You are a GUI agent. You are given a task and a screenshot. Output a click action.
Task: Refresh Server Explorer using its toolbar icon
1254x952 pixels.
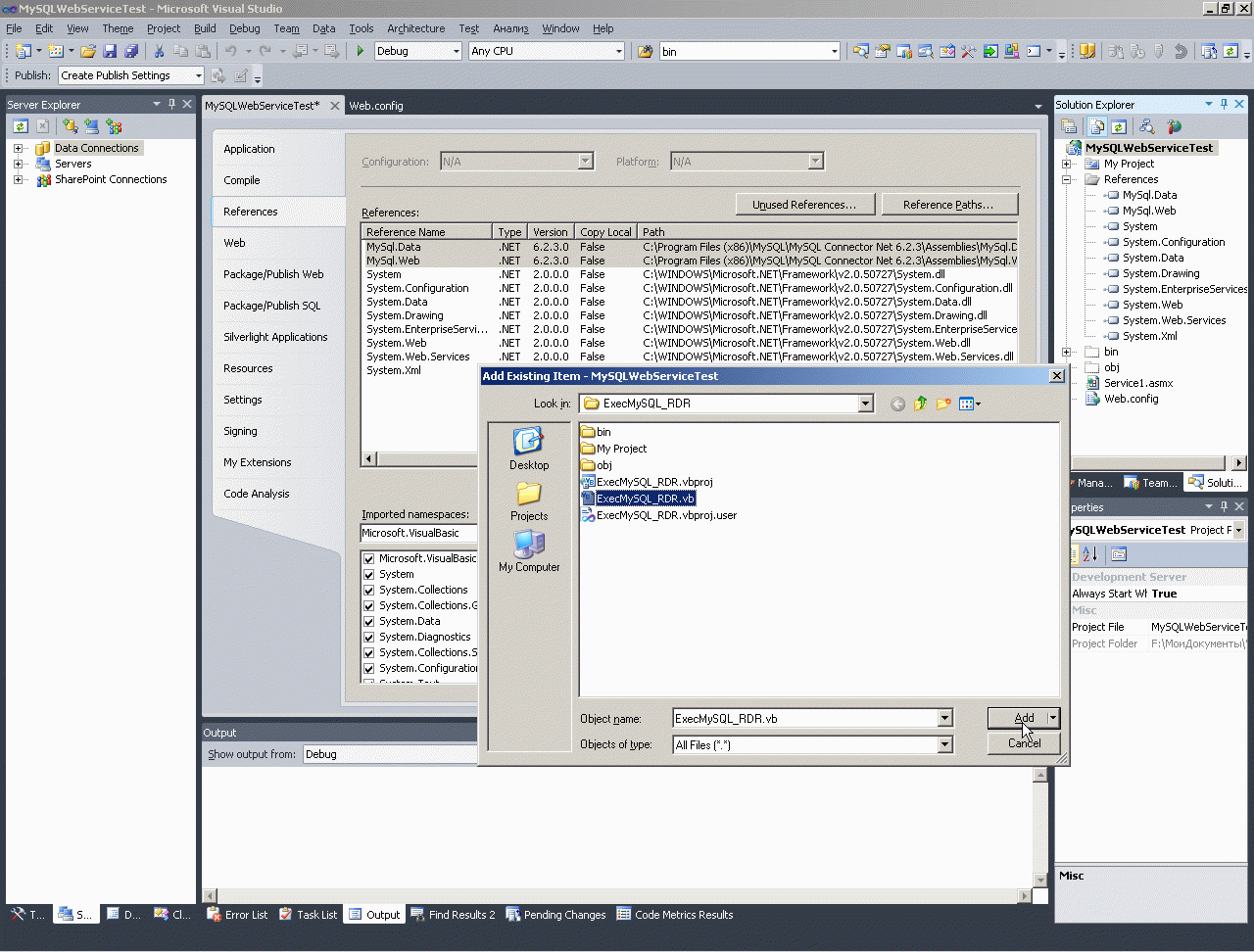click(21, 126)
